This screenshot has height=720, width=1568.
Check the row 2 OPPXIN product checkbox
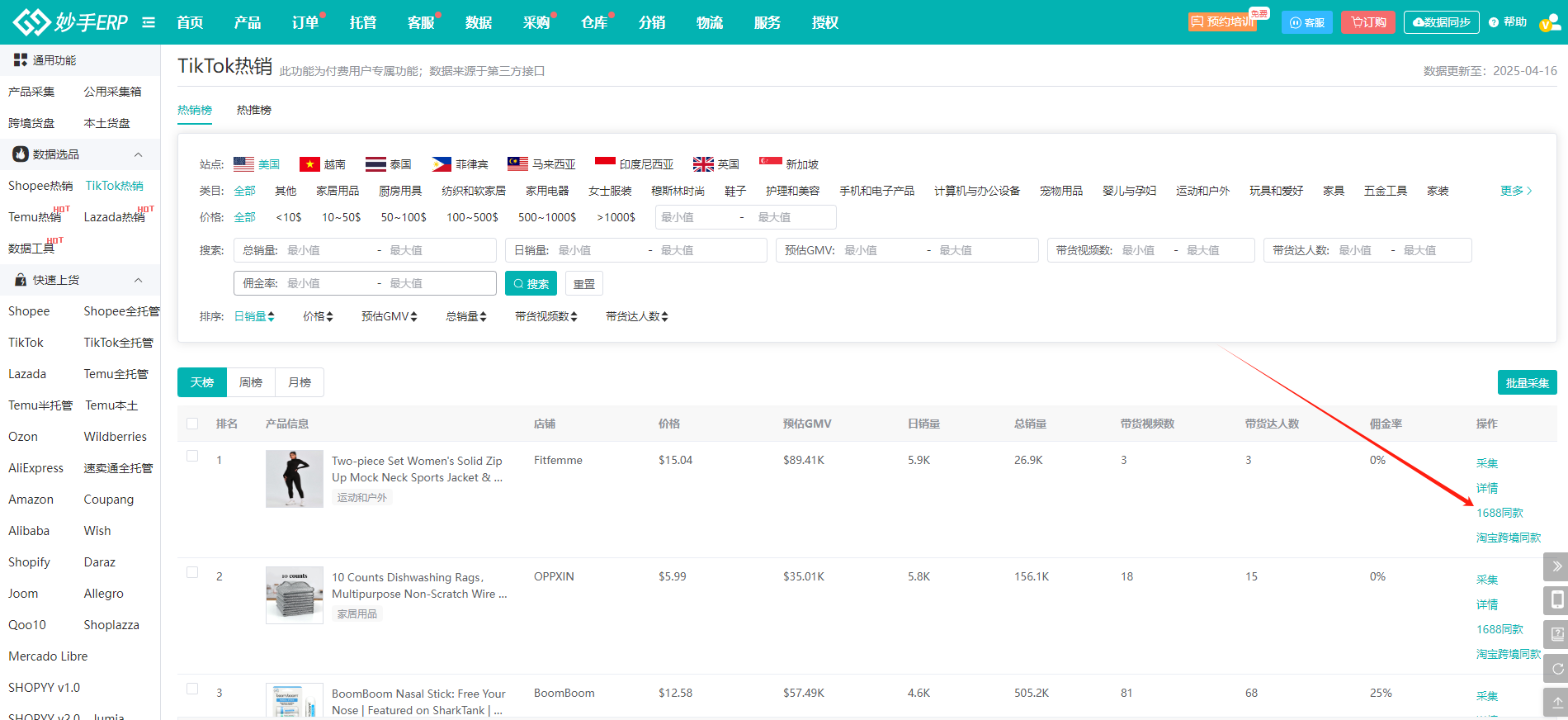192,572
